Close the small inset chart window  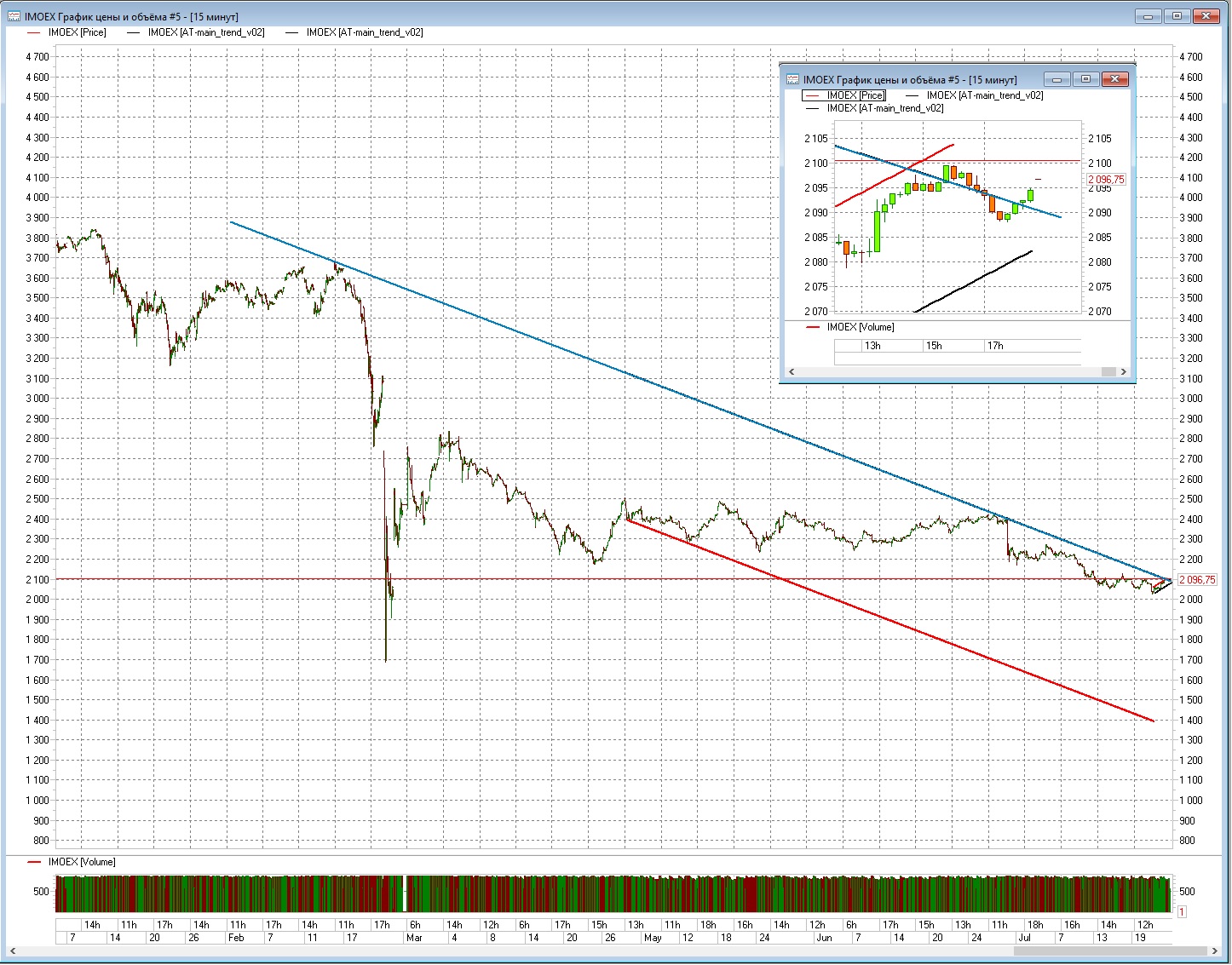[x=1114, y=79]
